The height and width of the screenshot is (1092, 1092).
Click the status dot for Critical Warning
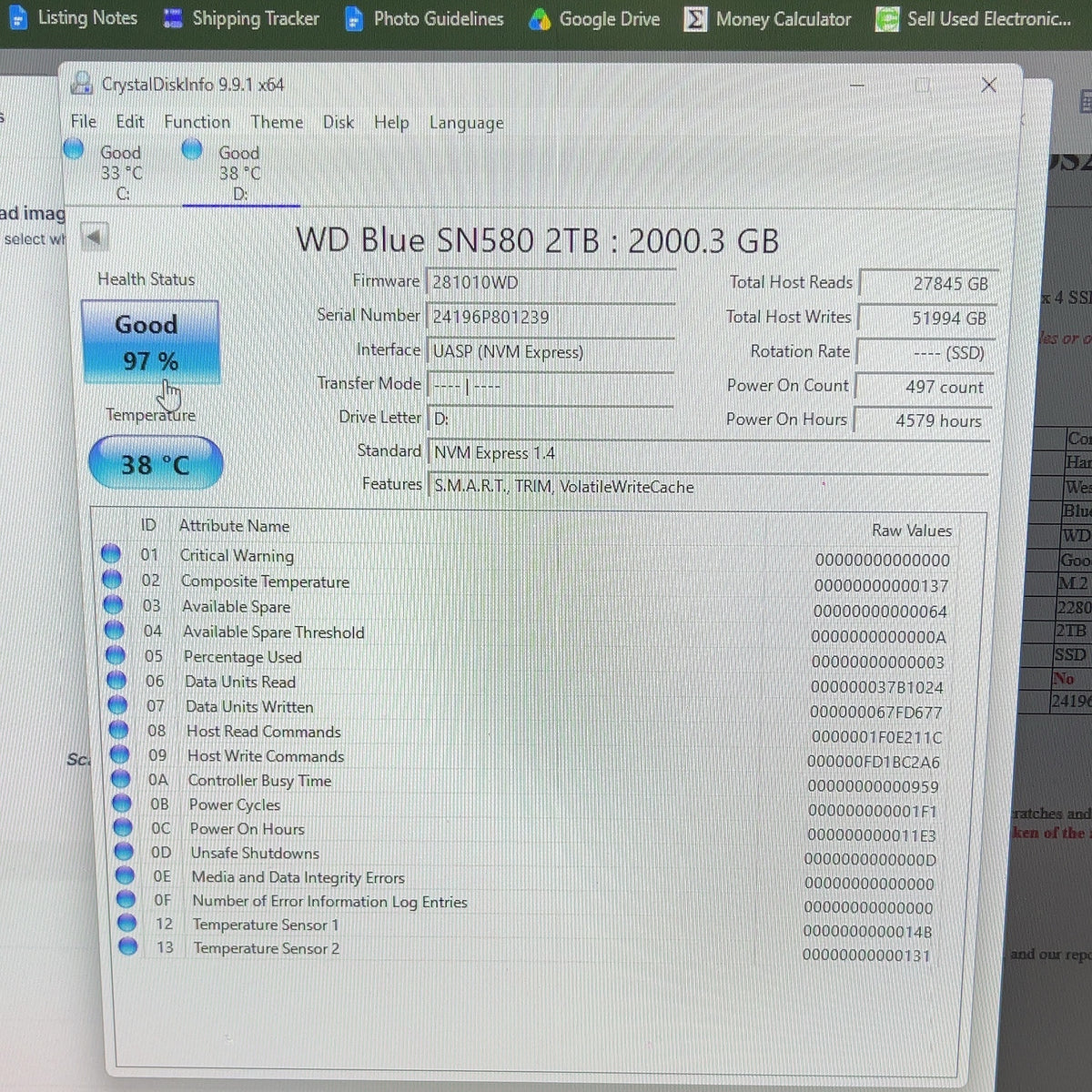tap(111, 553)
